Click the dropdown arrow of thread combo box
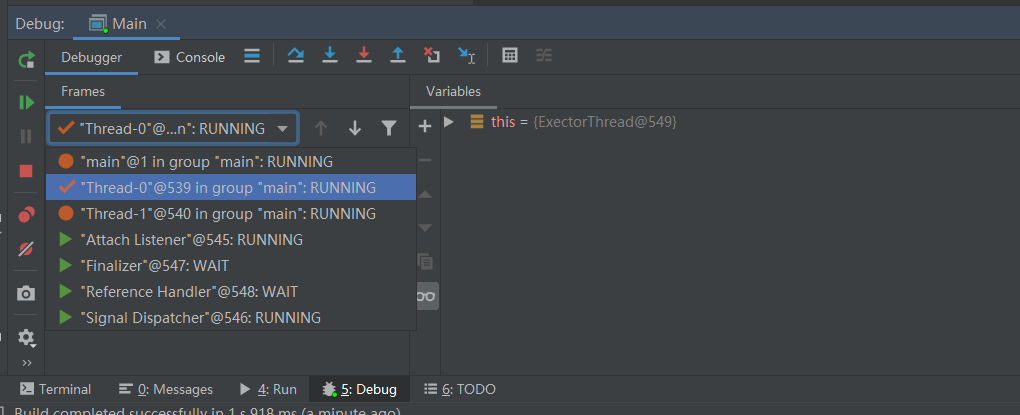1020x415 pixels. tap(282, 129)
